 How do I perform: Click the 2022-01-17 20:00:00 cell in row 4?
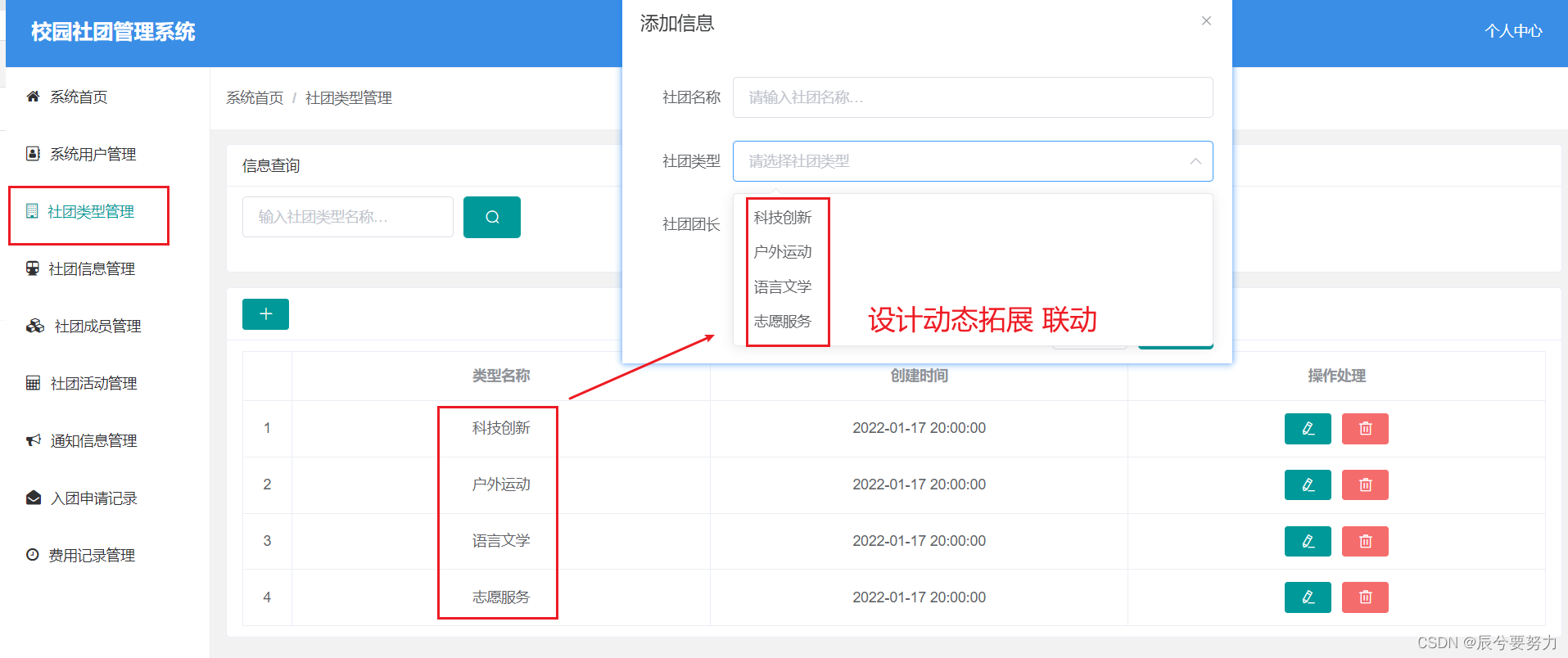pyautogui.click(x=919, y=597)
